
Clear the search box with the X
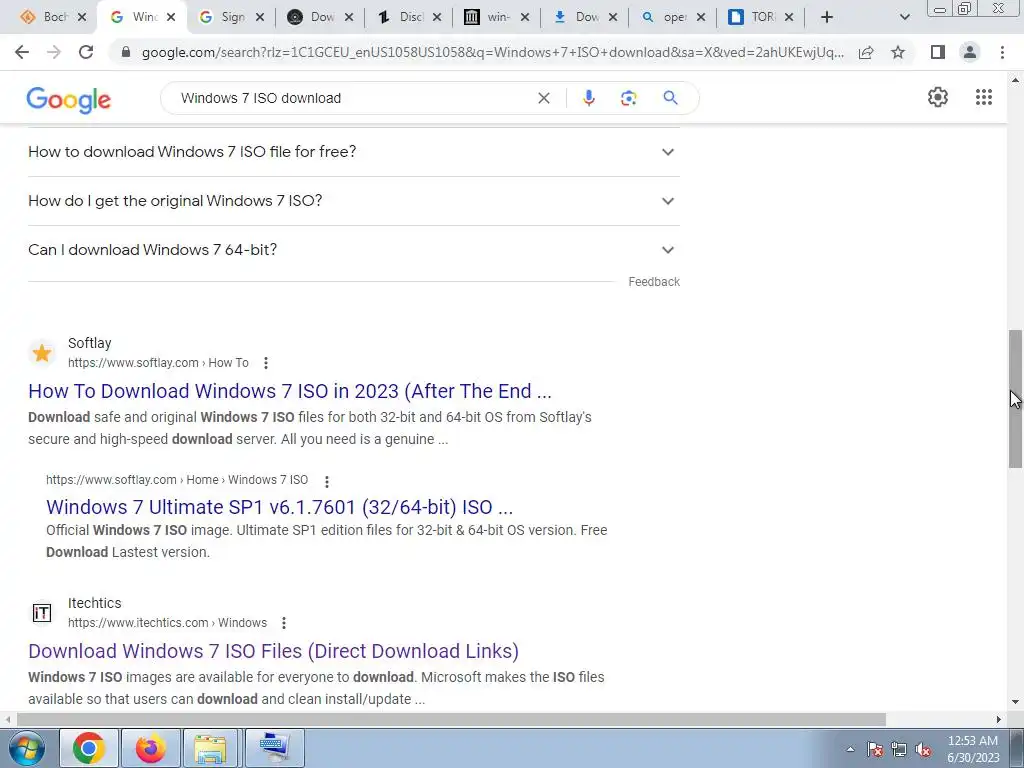(543, 98)
